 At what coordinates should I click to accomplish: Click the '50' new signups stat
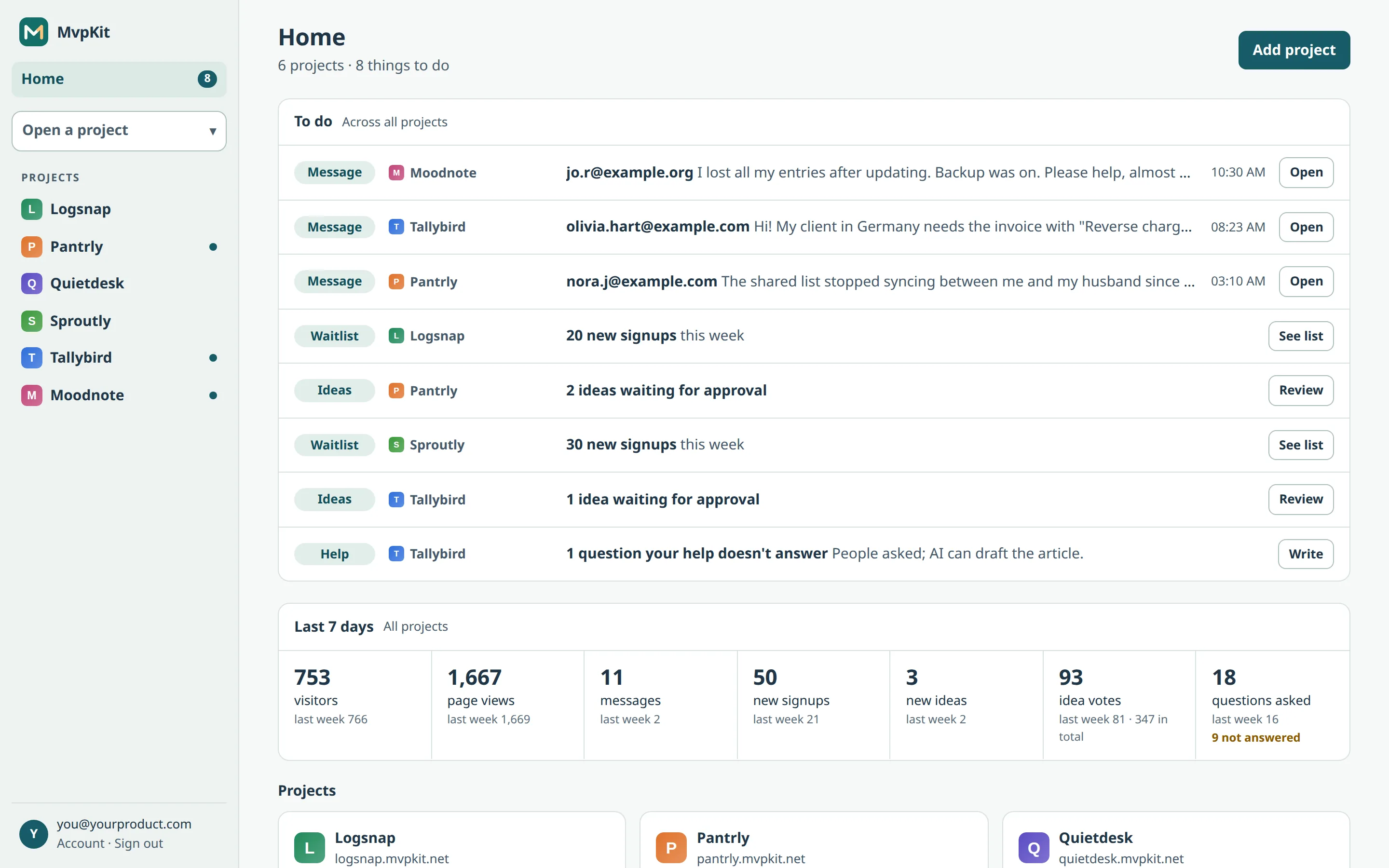[765, 678]
